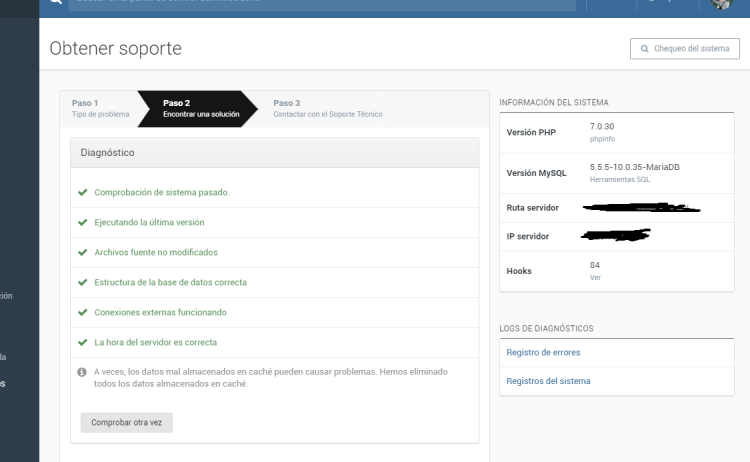Open Registro de errores log

coord(543,352)
